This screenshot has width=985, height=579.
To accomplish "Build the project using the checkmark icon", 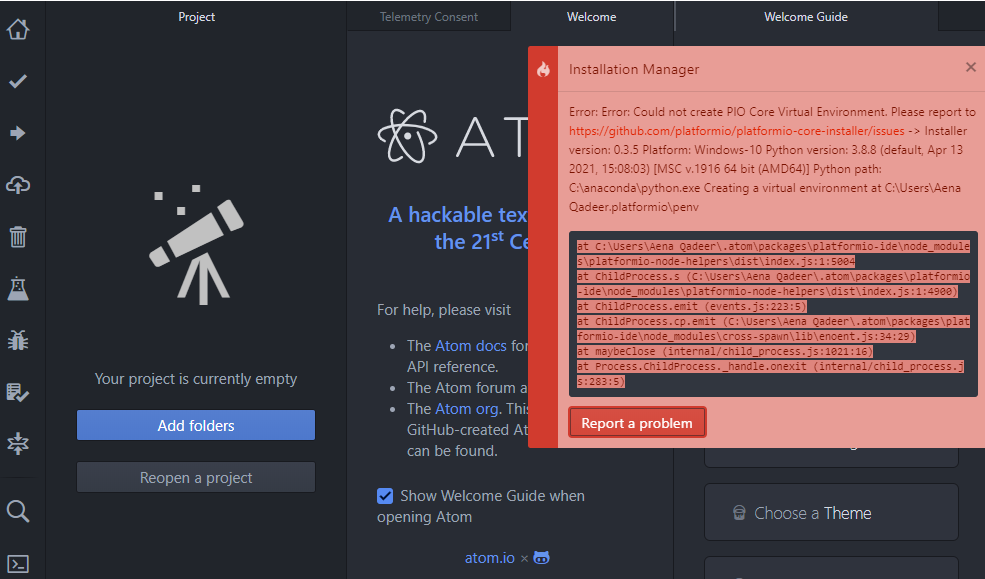I will point(17,82).
